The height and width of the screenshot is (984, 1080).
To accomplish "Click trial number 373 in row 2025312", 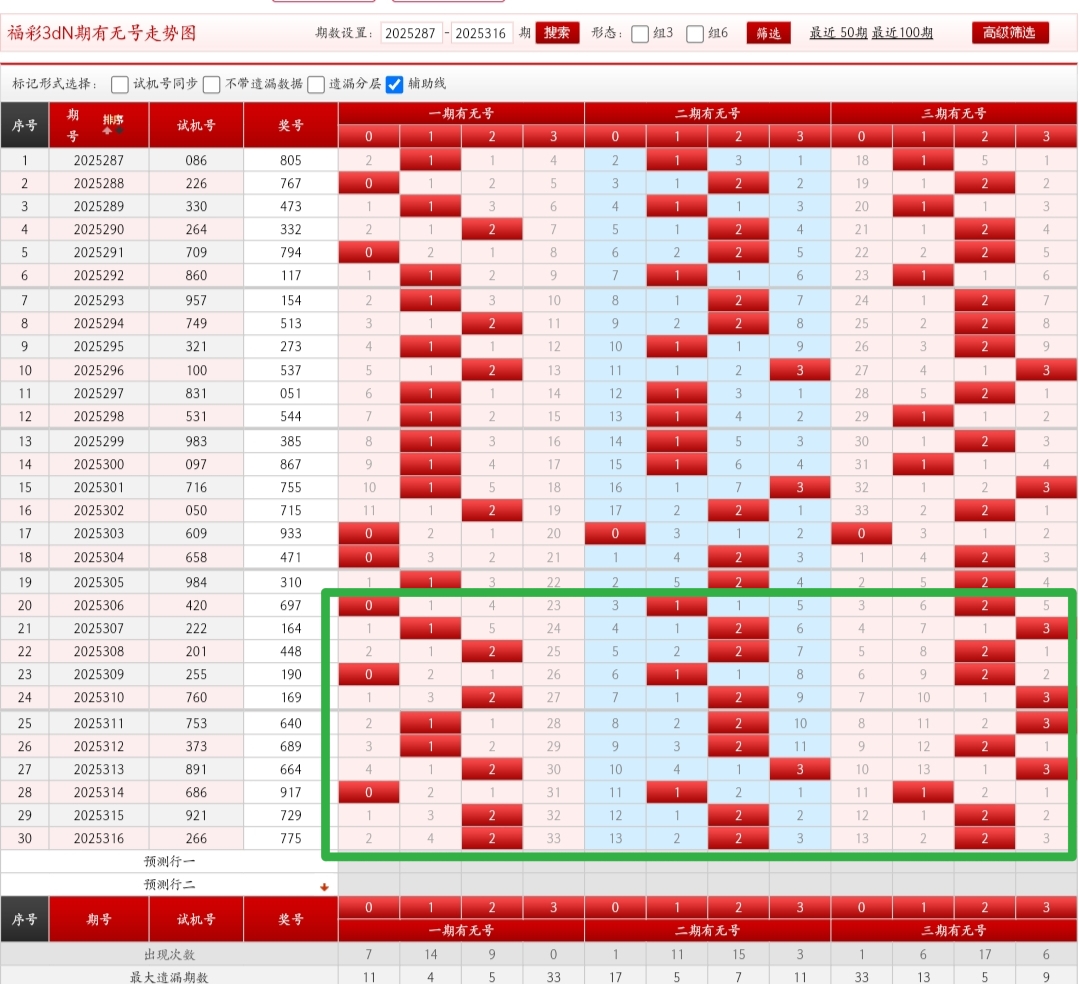I will point(196,746).
